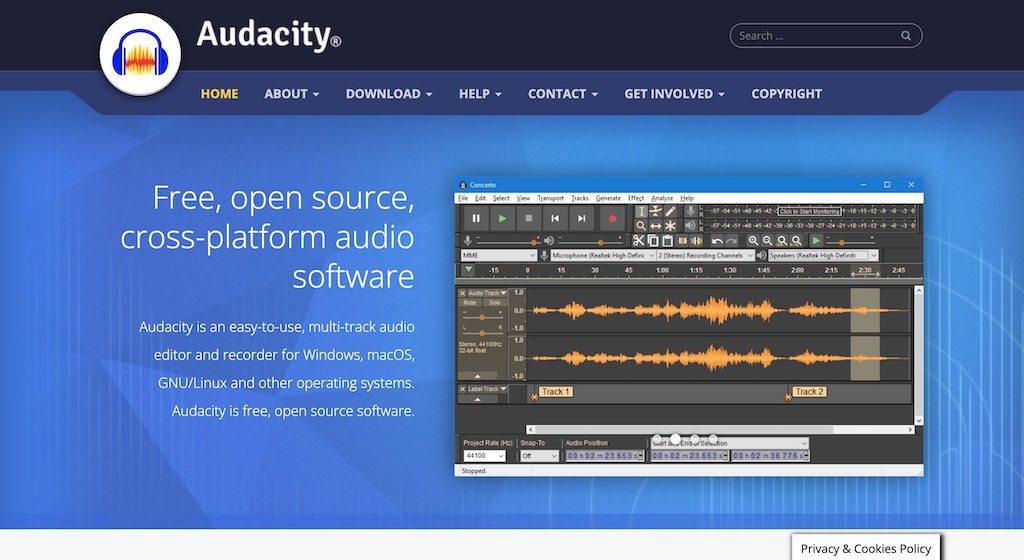Select the Multi-Tool asterisk icon
Screen dimensions: 1024x560
point(670,225)
